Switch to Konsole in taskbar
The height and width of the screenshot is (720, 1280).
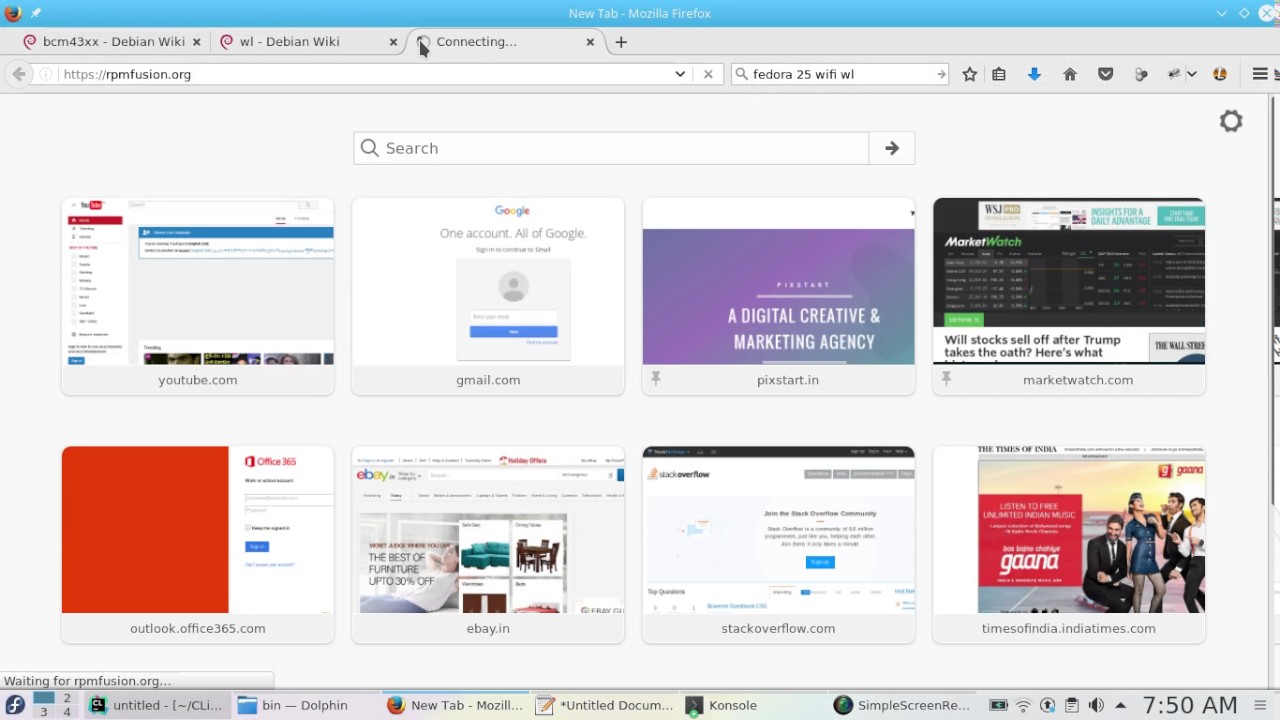[x=752, y=705]
